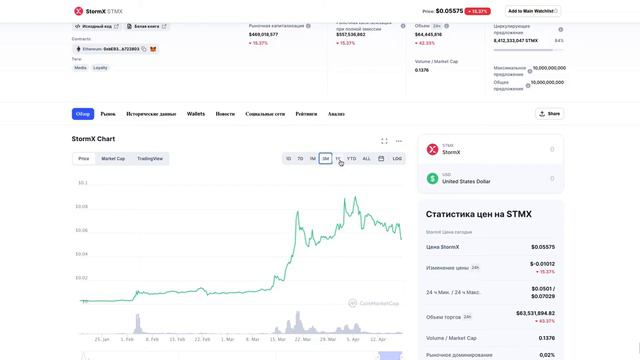
Task: Show info for fully diluted market cap
Action: click(403, 26)
